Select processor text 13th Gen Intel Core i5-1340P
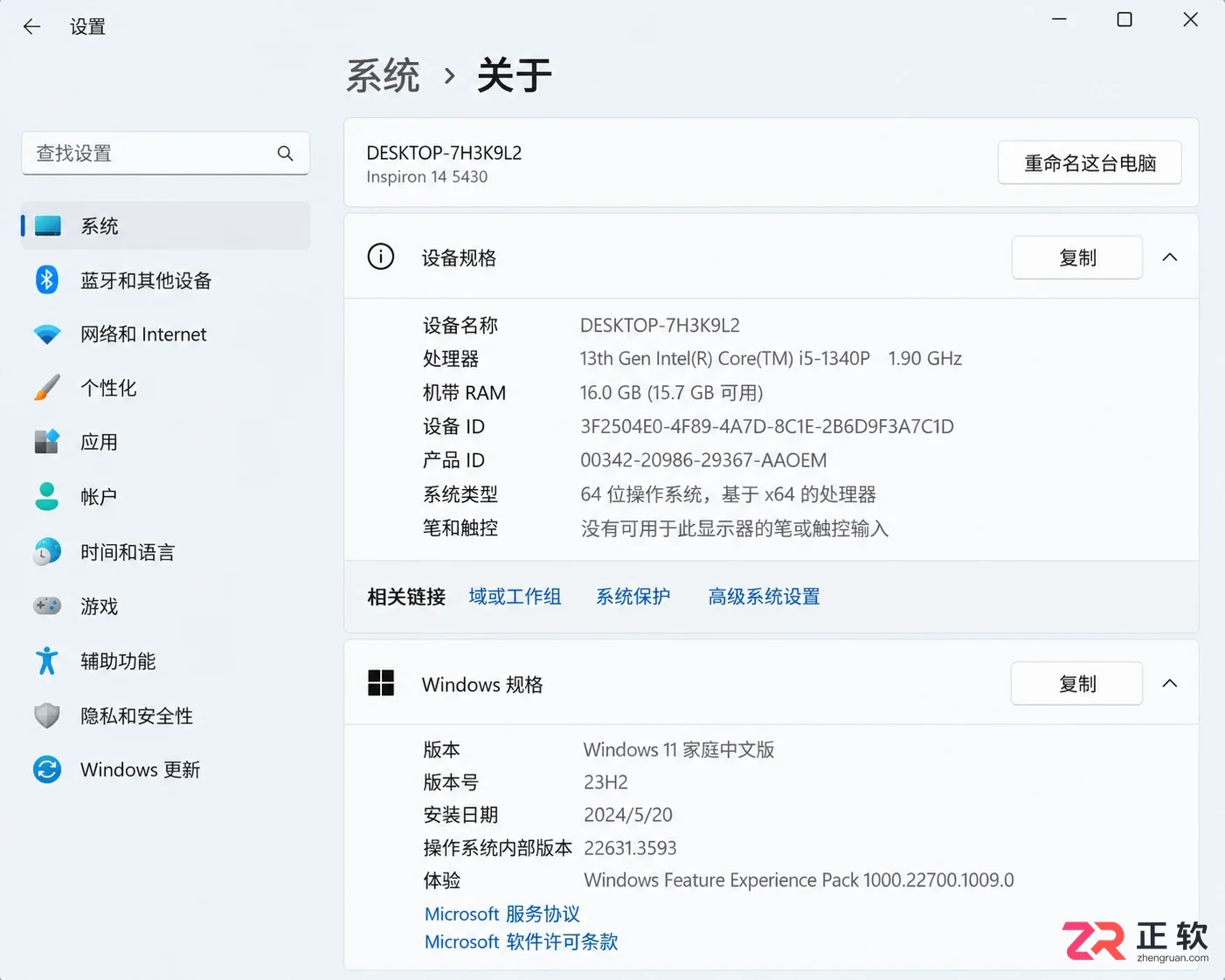The height and width of the screenshot is (980, 1225). point(725,358)
